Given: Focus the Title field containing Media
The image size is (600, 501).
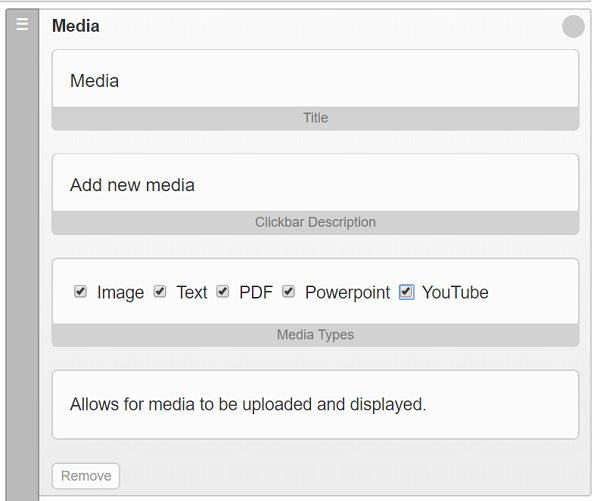Looking at the screenshot, I should click(315, 79).
